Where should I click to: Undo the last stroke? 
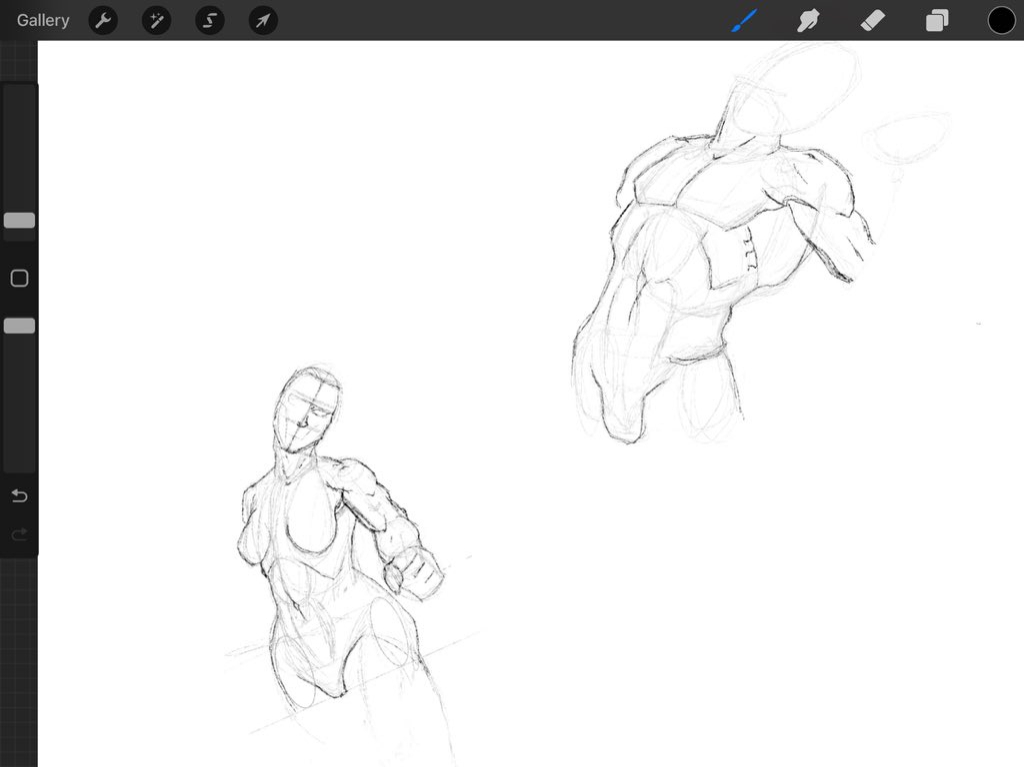pyautogui.click(x=19, y=496)
